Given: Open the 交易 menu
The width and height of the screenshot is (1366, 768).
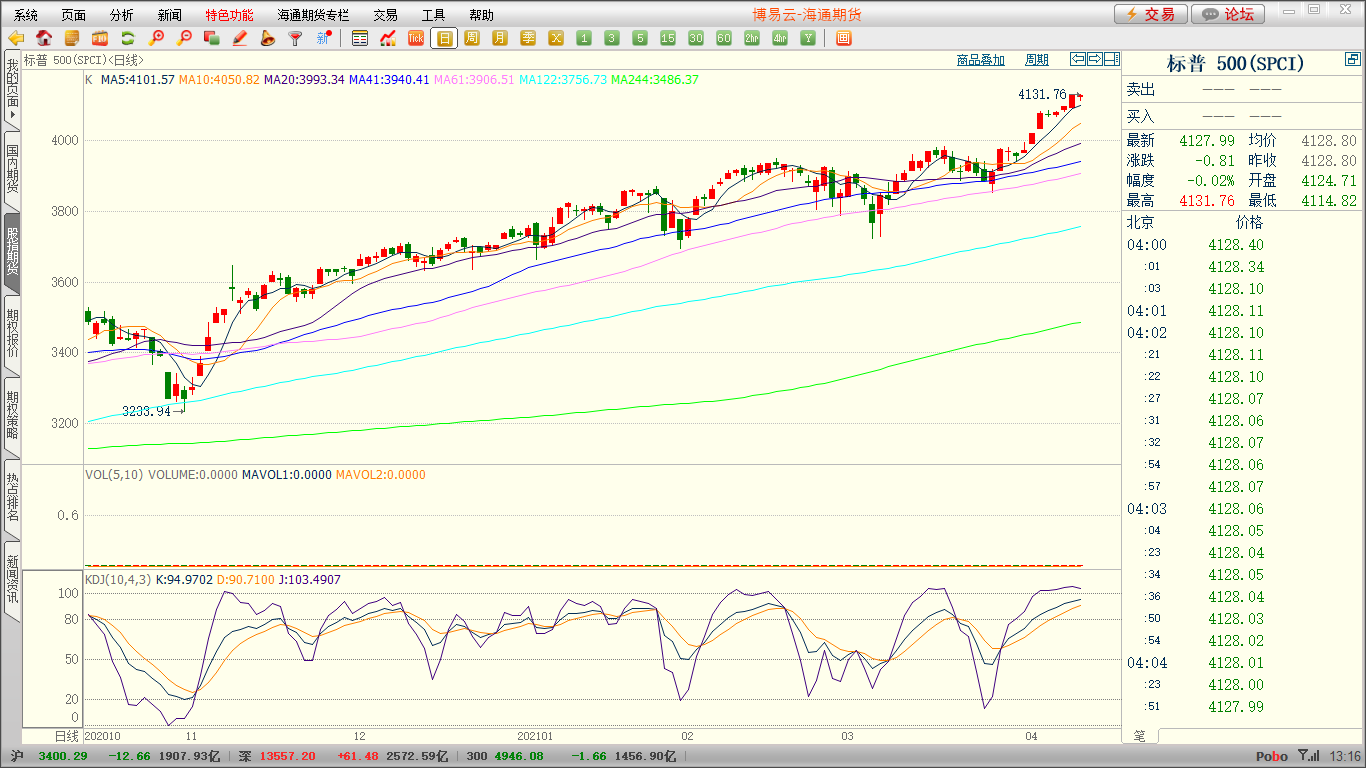Looking at the screenshot, I should coord(386,15).
